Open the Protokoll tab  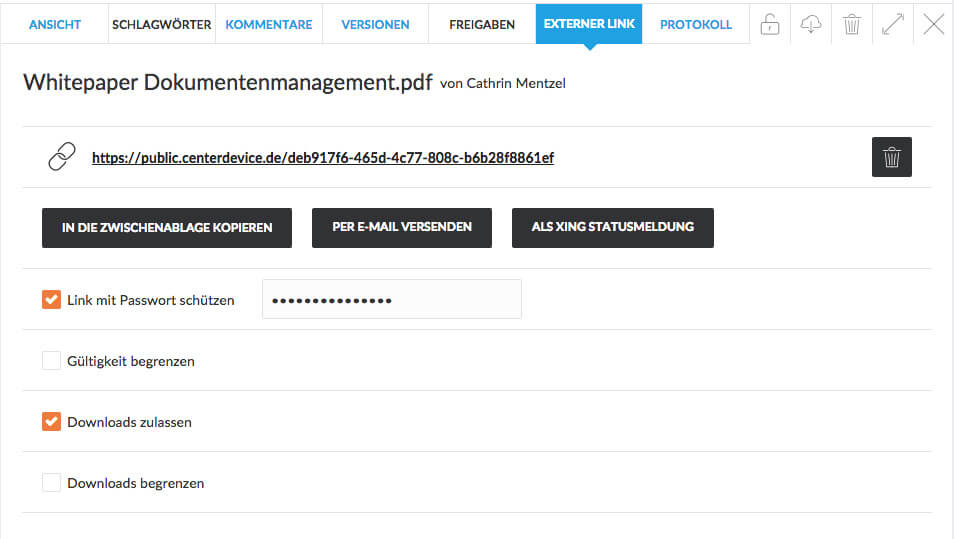696,24
